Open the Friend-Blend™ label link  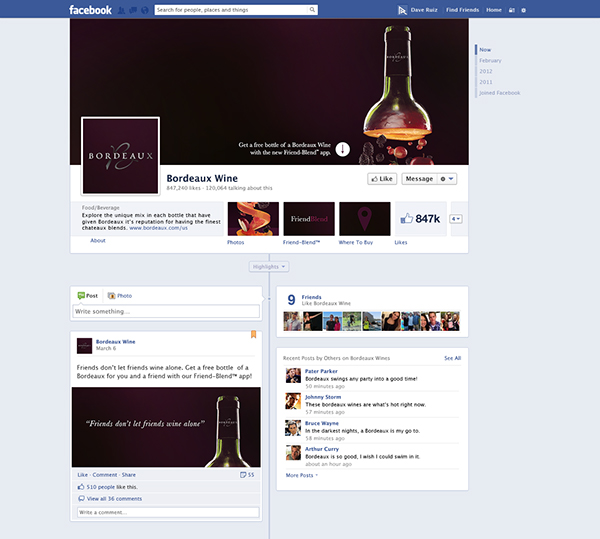tap(301, 242)
